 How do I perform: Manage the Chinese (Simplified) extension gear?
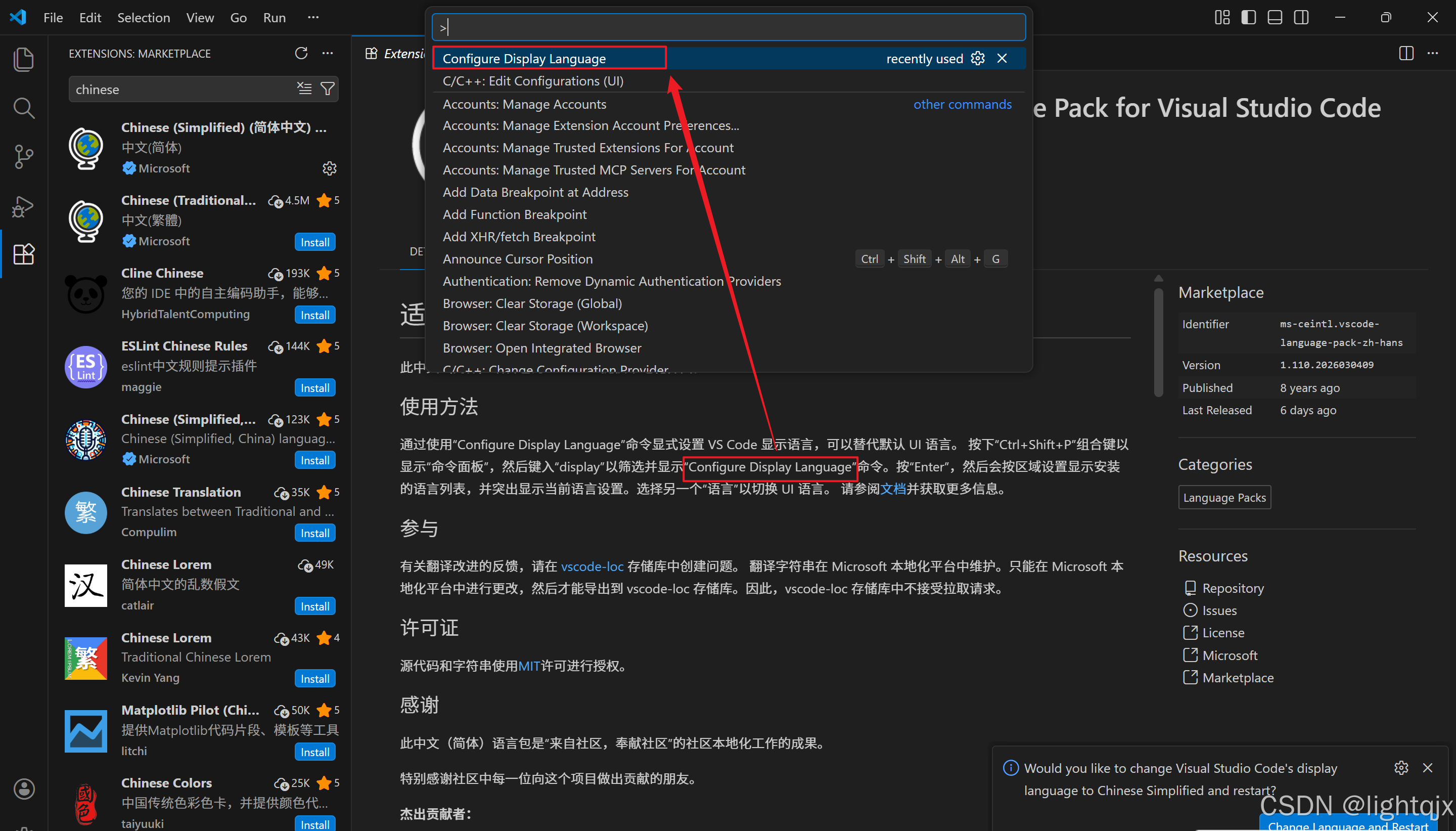330,168
